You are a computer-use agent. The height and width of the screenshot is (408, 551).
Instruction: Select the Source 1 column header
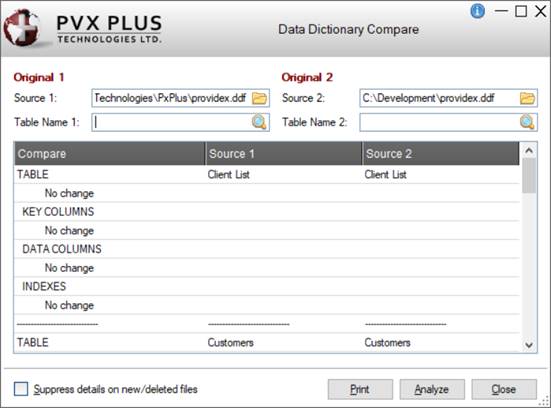point(284,154)
